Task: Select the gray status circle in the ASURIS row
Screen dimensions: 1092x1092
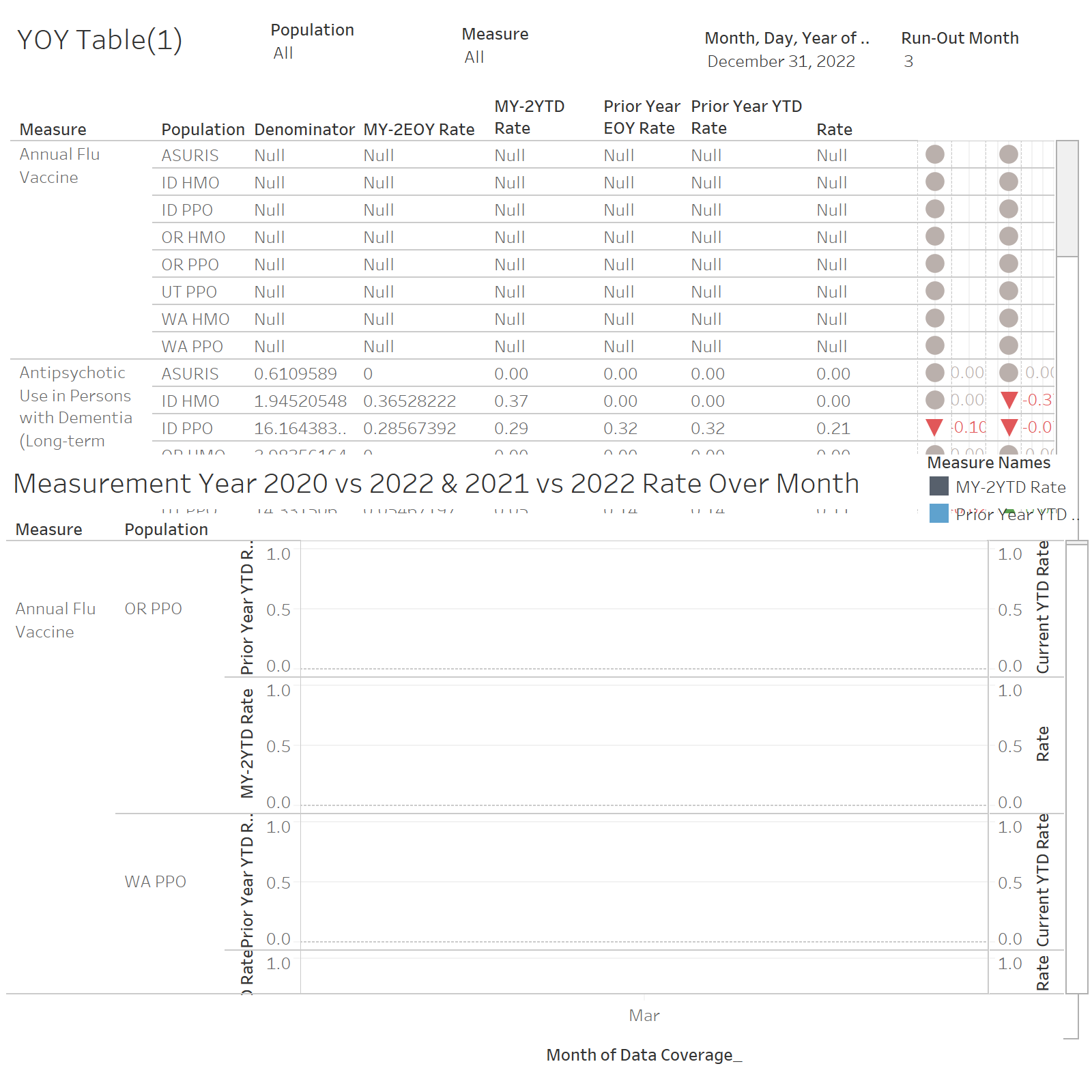Action: tap(934, 155)
